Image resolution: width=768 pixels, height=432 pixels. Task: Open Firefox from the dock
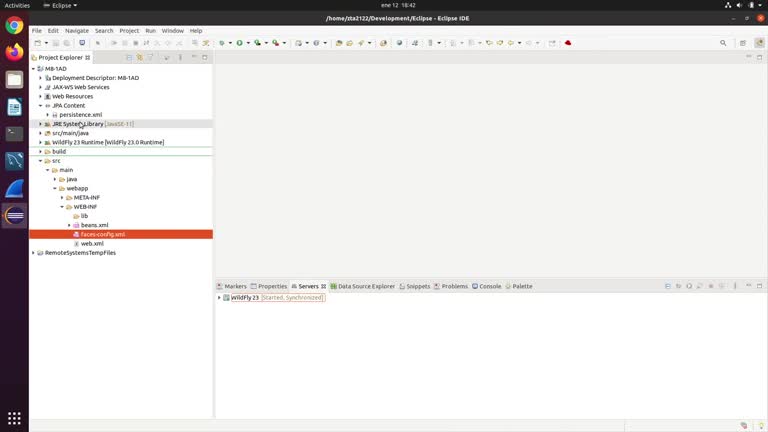click(14, 52)
